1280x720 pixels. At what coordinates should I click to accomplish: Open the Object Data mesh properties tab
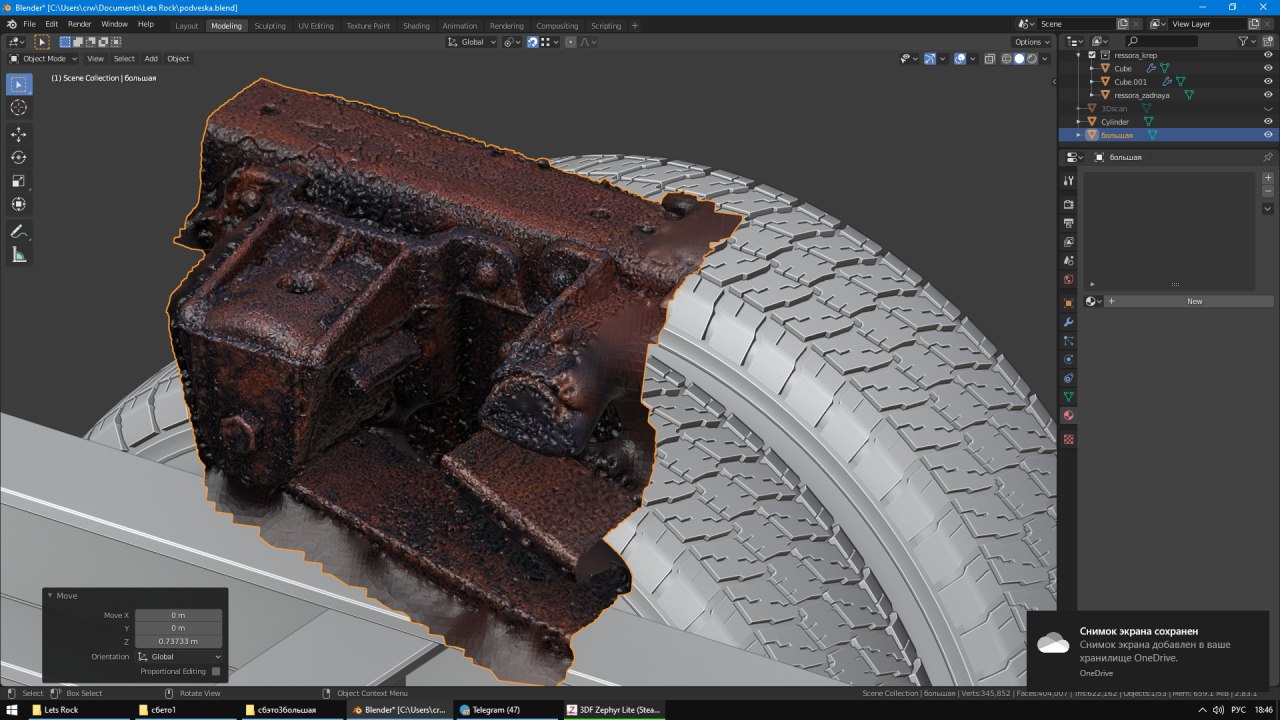(x=1068, y=397)
